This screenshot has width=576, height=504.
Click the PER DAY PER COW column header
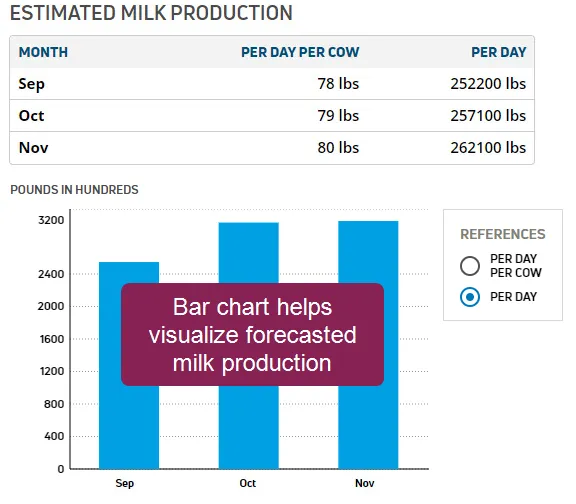click(x=300, y=52)
